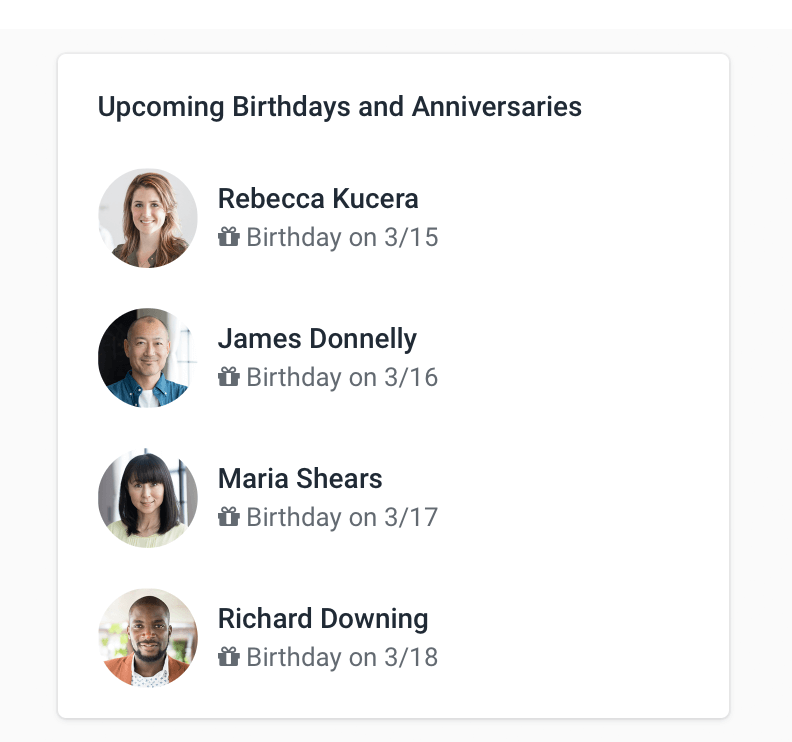
Task: Click the "Birthday on 3/15" text
Action: tap(342, 238)
